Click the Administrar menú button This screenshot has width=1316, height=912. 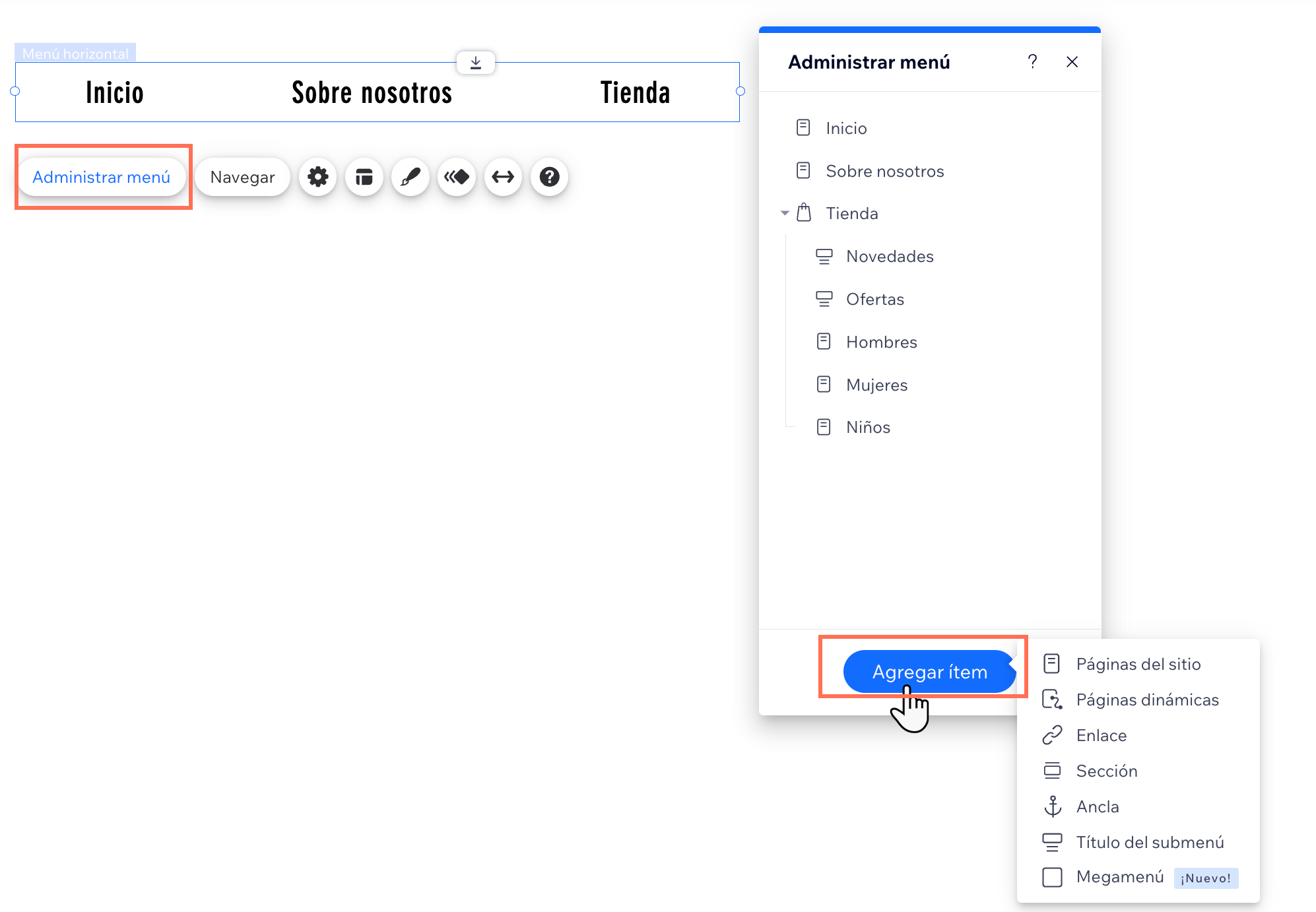[x=102, y=177]
